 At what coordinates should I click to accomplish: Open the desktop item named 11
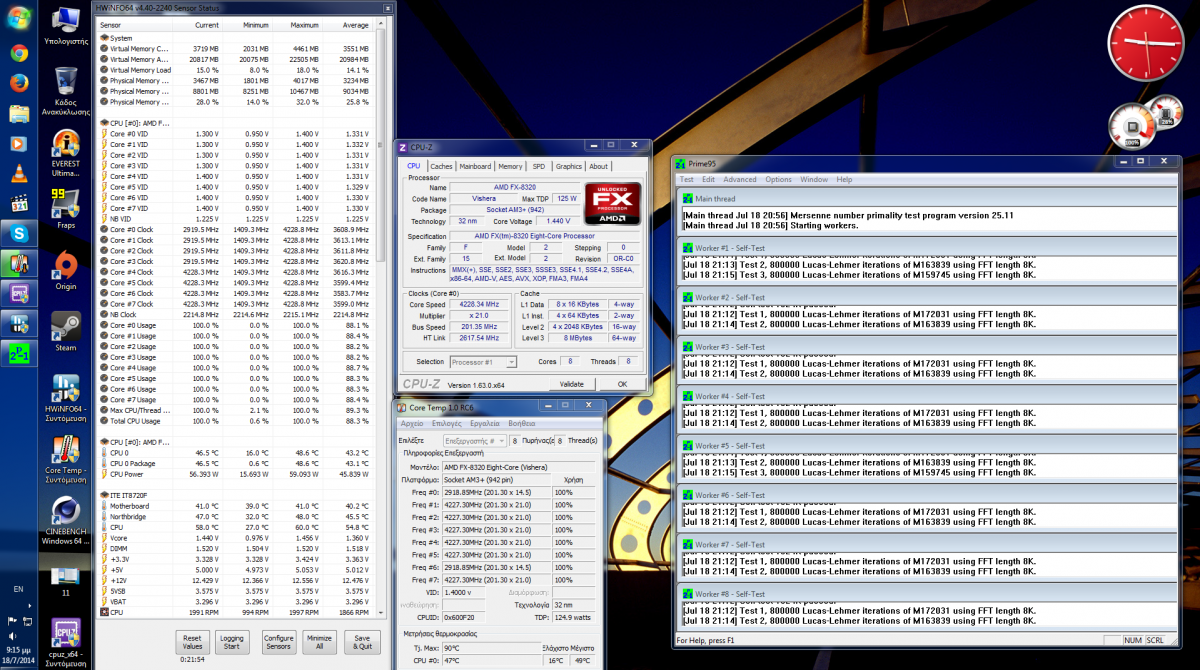(65, 581)
